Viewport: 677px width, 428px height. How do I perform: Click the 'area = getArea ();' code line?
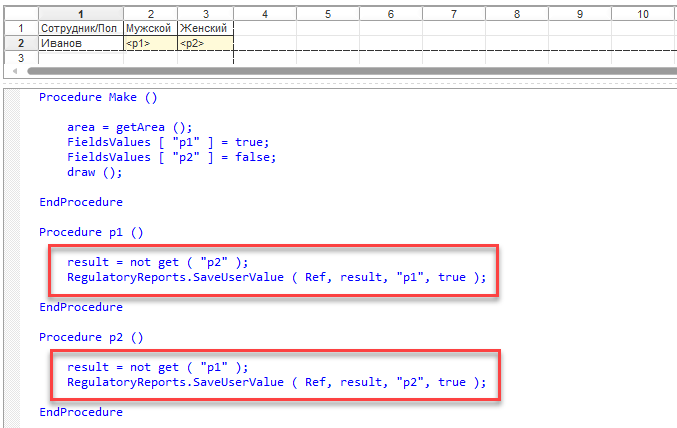128,127
